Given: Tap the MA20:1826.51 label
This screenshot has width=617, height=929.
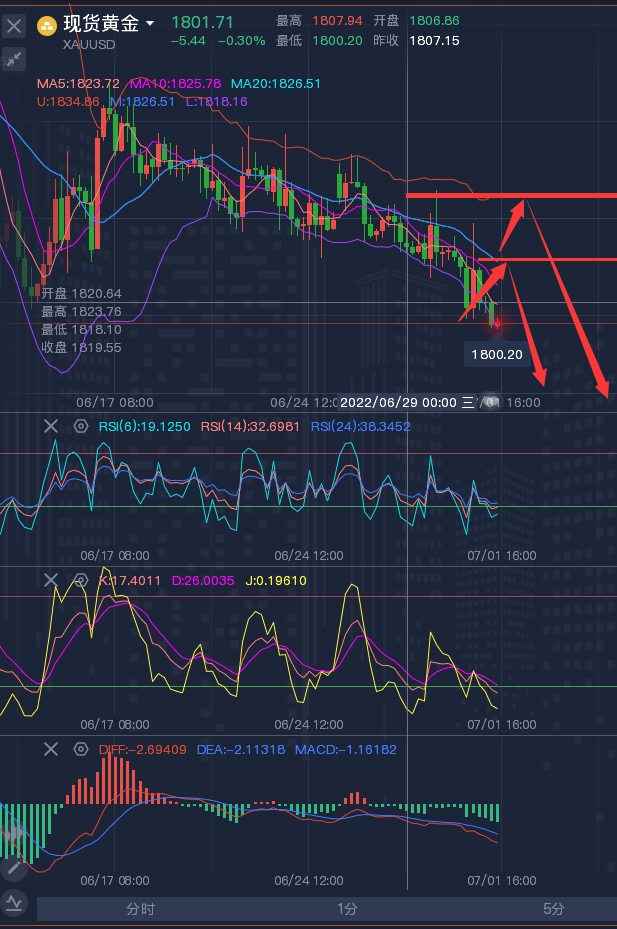Looking at the screenshot, I should coord(276,84).
